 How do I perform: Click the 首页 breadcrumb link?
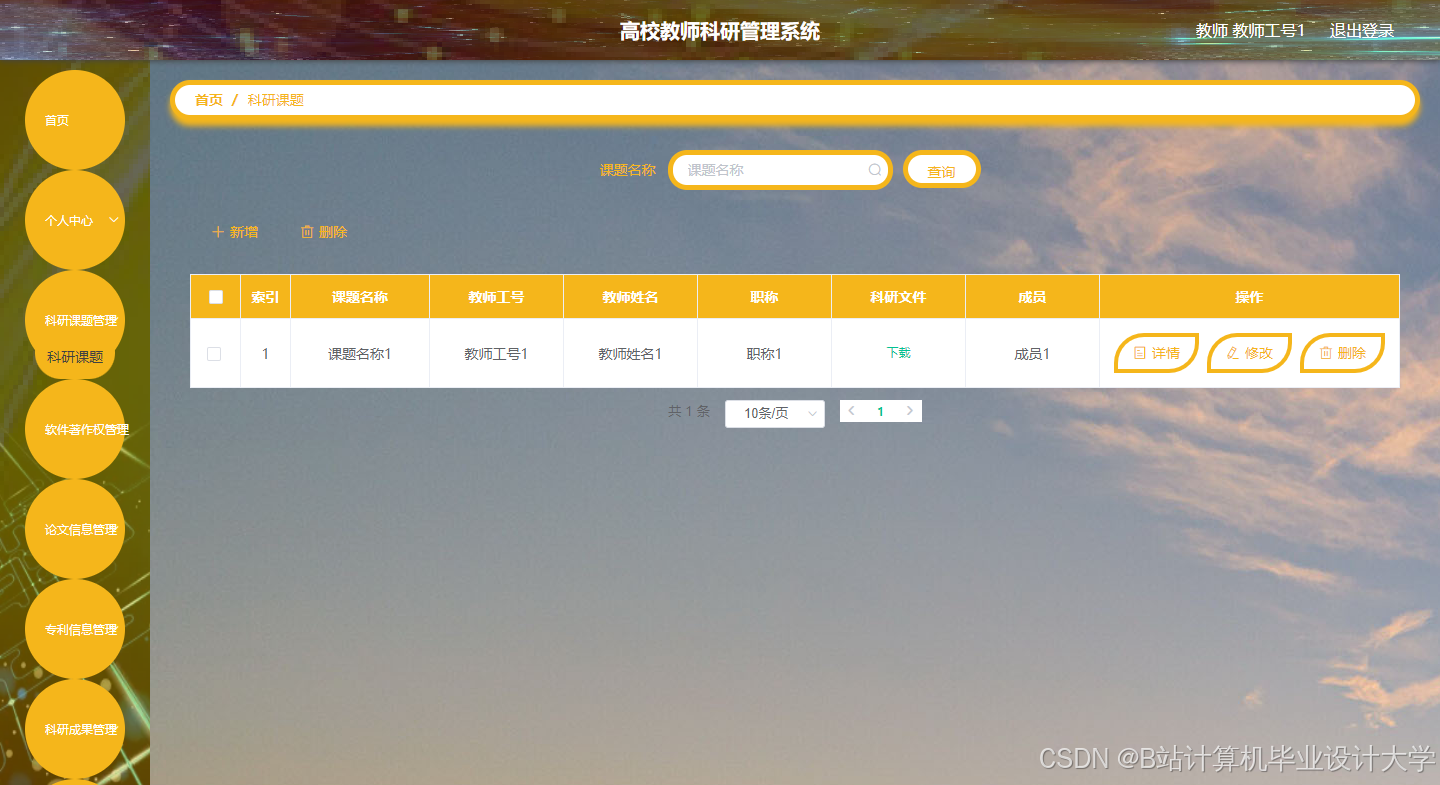(x=209, y=100)
